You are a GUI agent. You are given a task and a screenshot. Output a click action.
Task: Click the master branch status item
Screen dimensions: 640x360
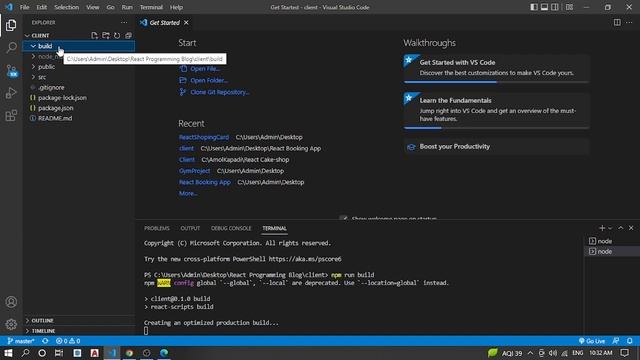(20, 341)
